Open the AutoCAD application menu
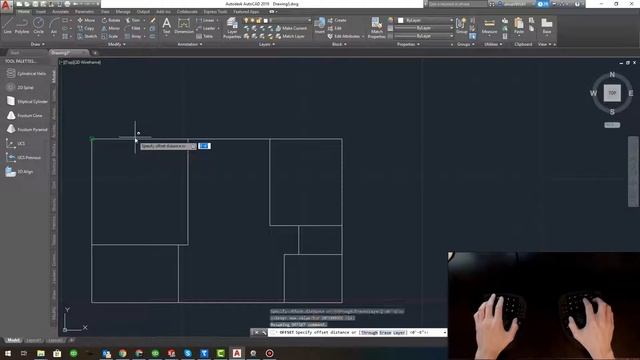The height and width of the screenshot is (360, 640). click(x=6, y=5)
